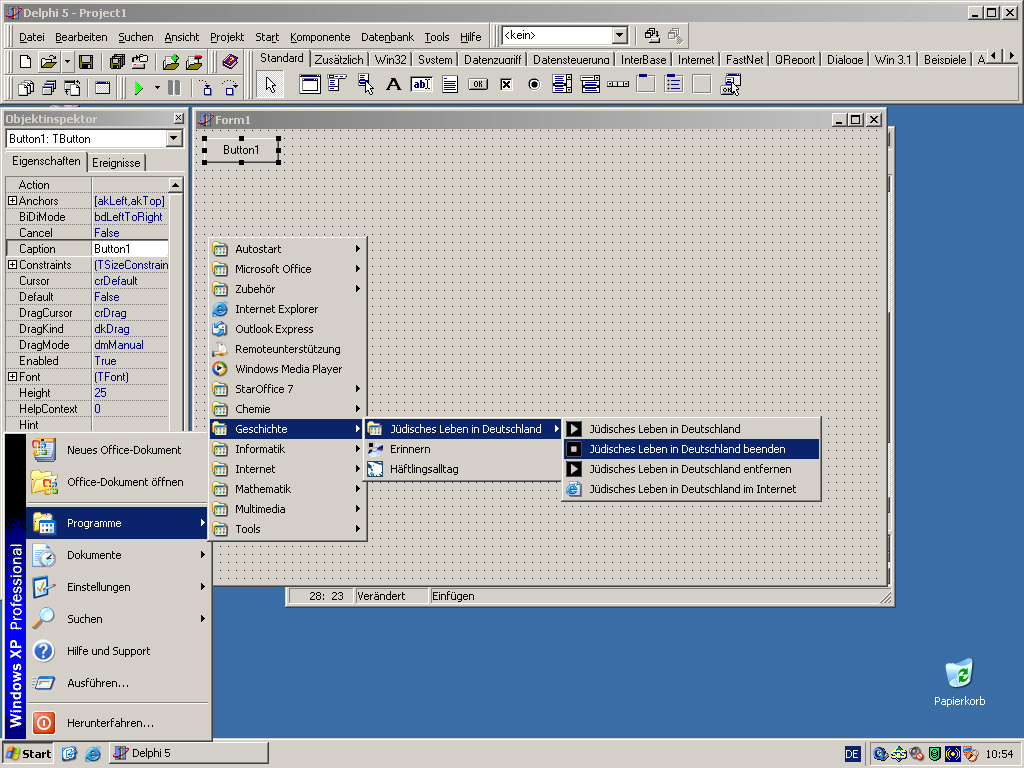This screenshot has height=768, width=1024.
Task: Select the arrow pointer tool in palette
Action: click(x=270, y=85)
